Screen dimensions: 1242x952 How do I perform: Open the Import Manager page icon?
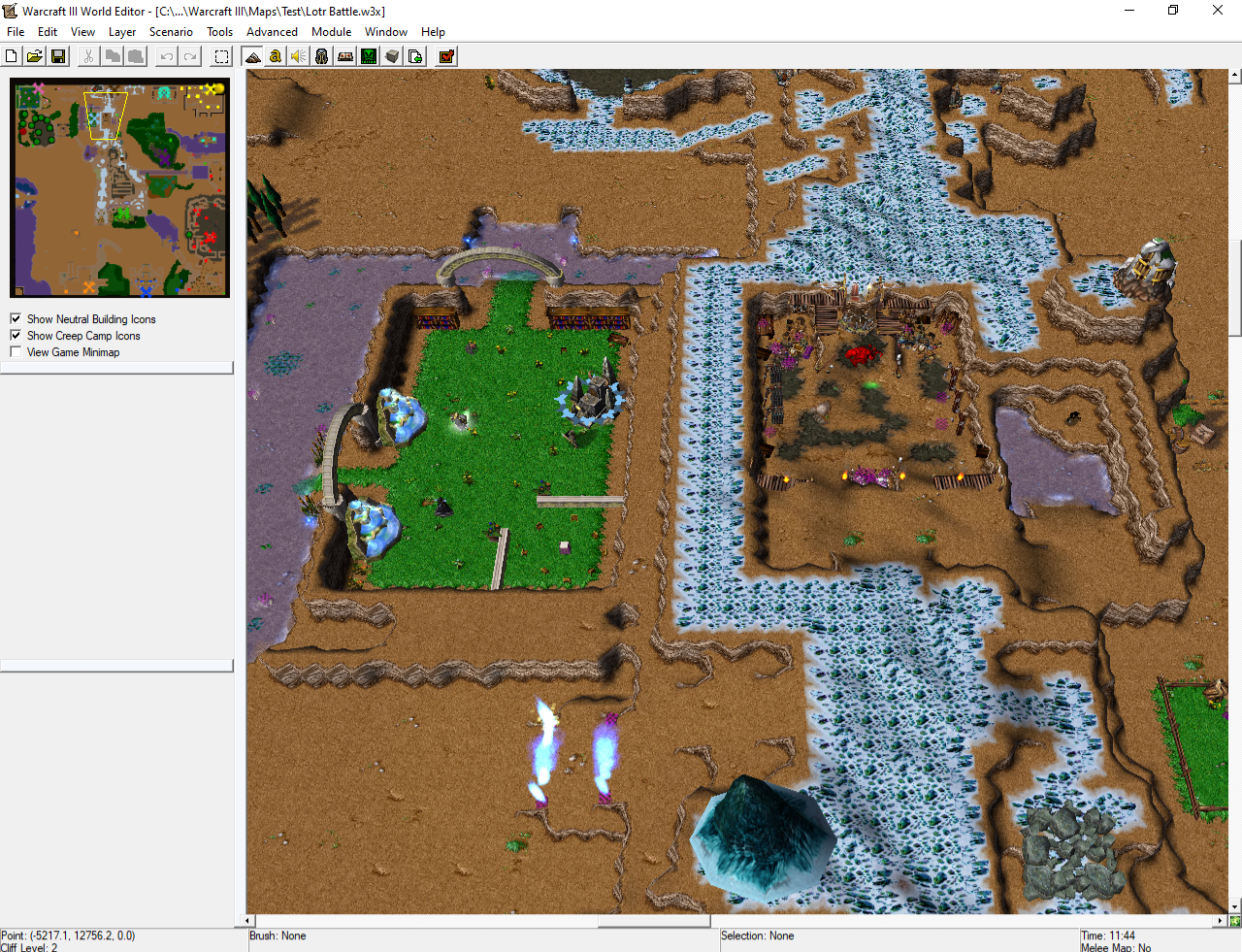click(x=415, y=56)
